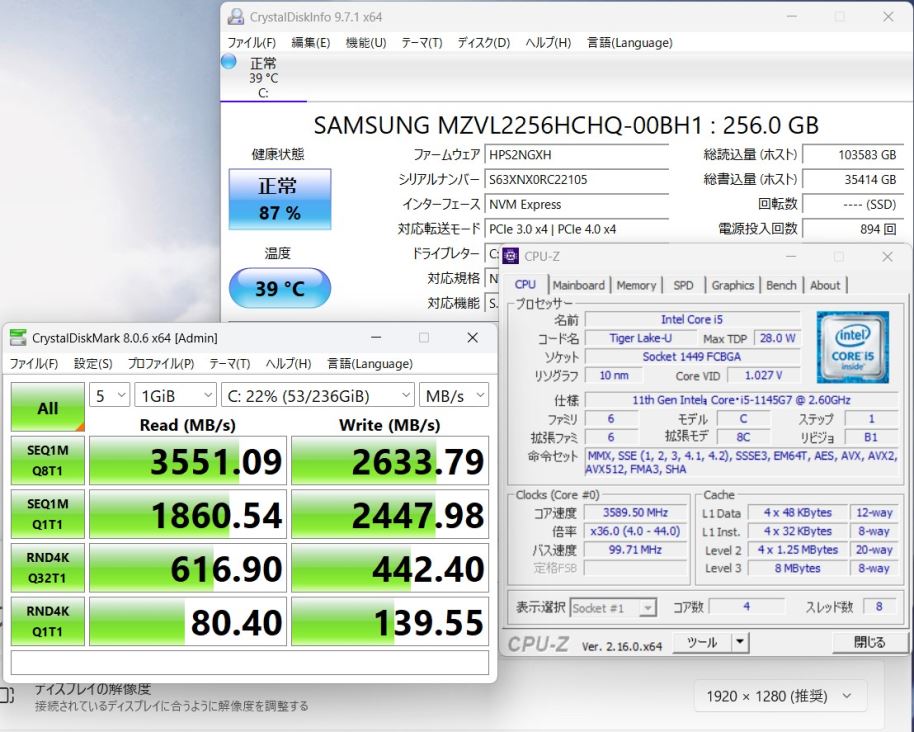Switch to the Graphics tab in CPU-Z

pos(733,285)
